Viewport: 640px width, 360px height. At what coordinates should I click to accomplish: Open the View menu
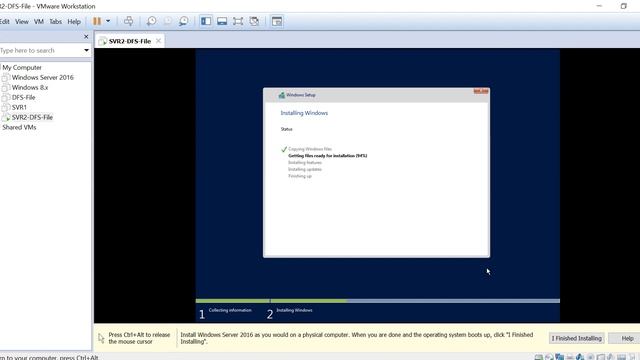pos(22,22)
